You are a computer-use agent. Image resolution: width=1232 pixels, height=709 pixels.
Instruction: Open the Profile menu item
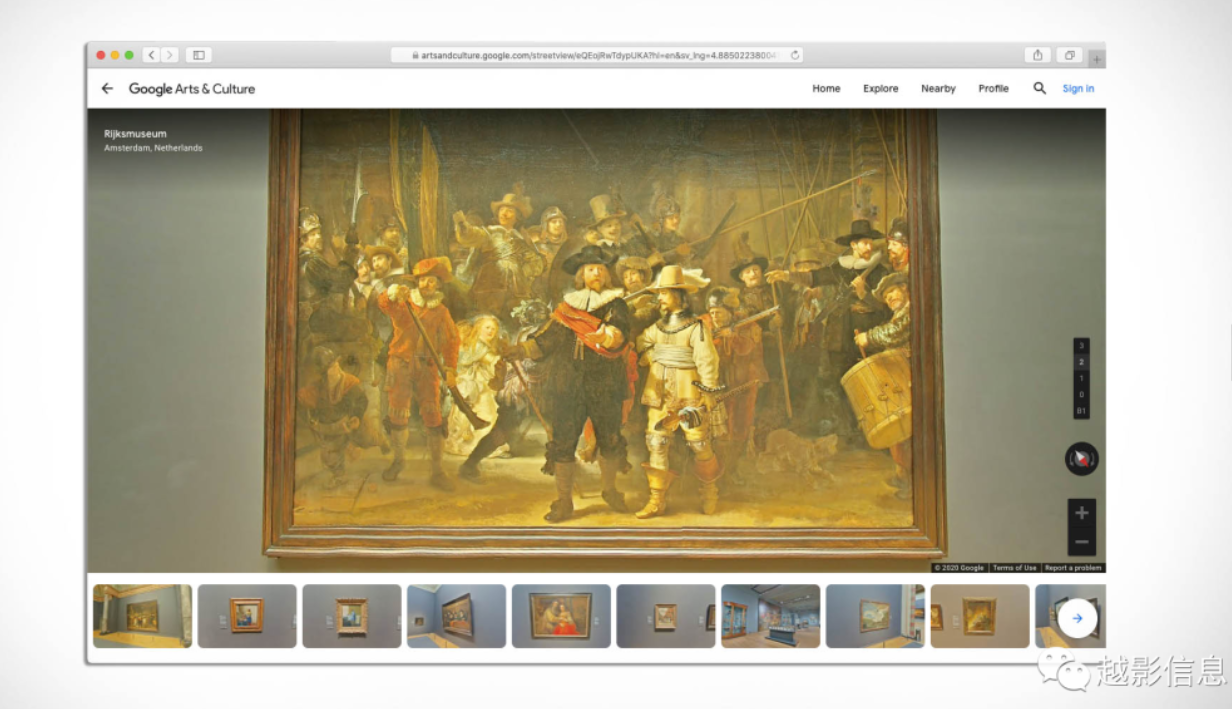[993, 88]
